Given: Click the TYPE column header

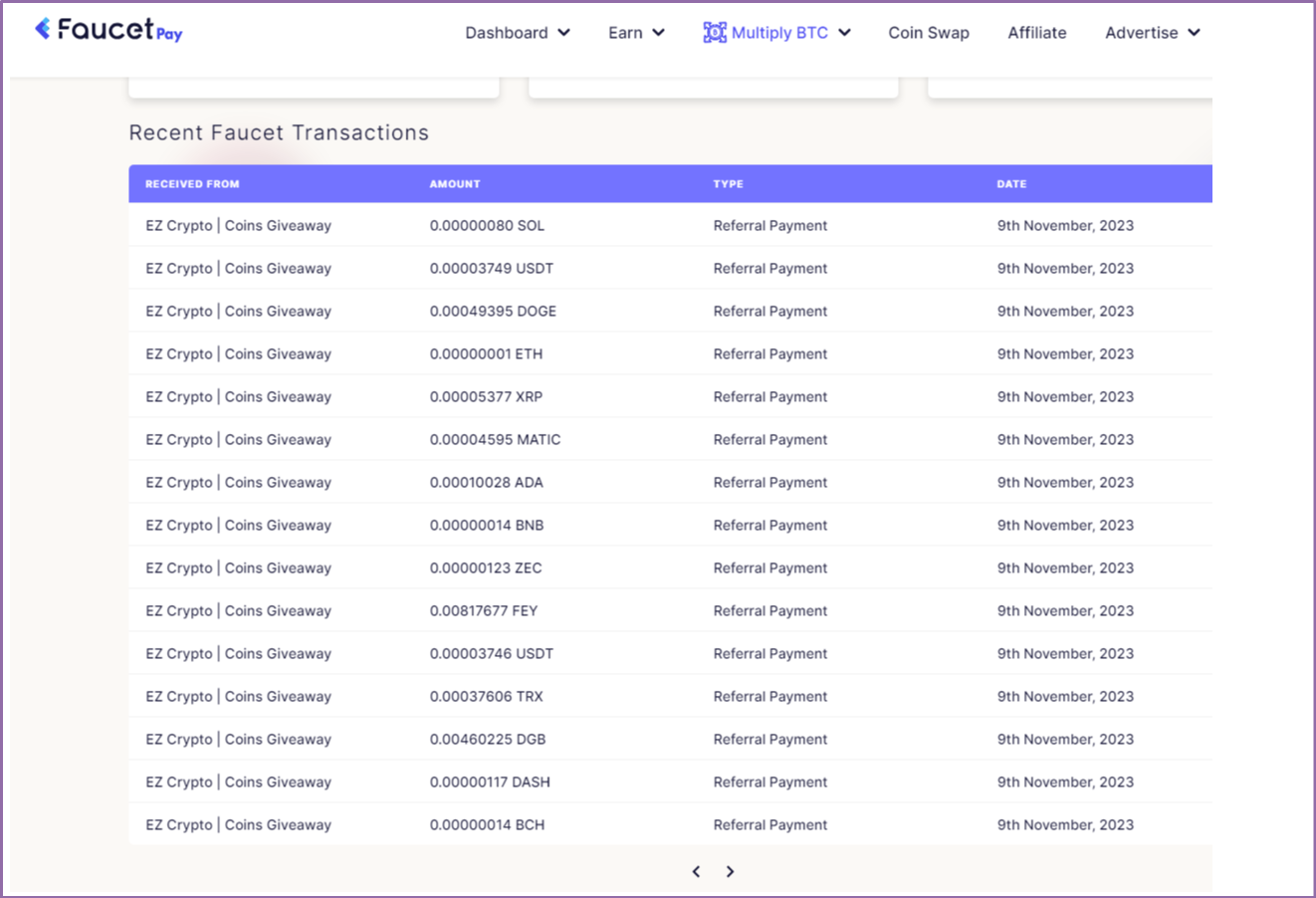Looking at the screenshot, I should click(729, 184).
